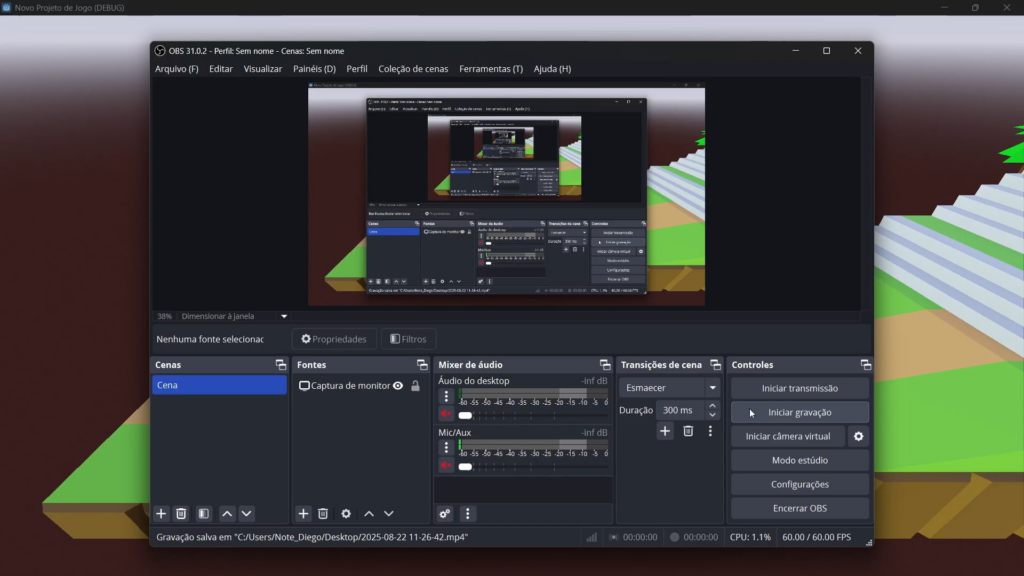Decrease transition duration with down arrow

712,415
